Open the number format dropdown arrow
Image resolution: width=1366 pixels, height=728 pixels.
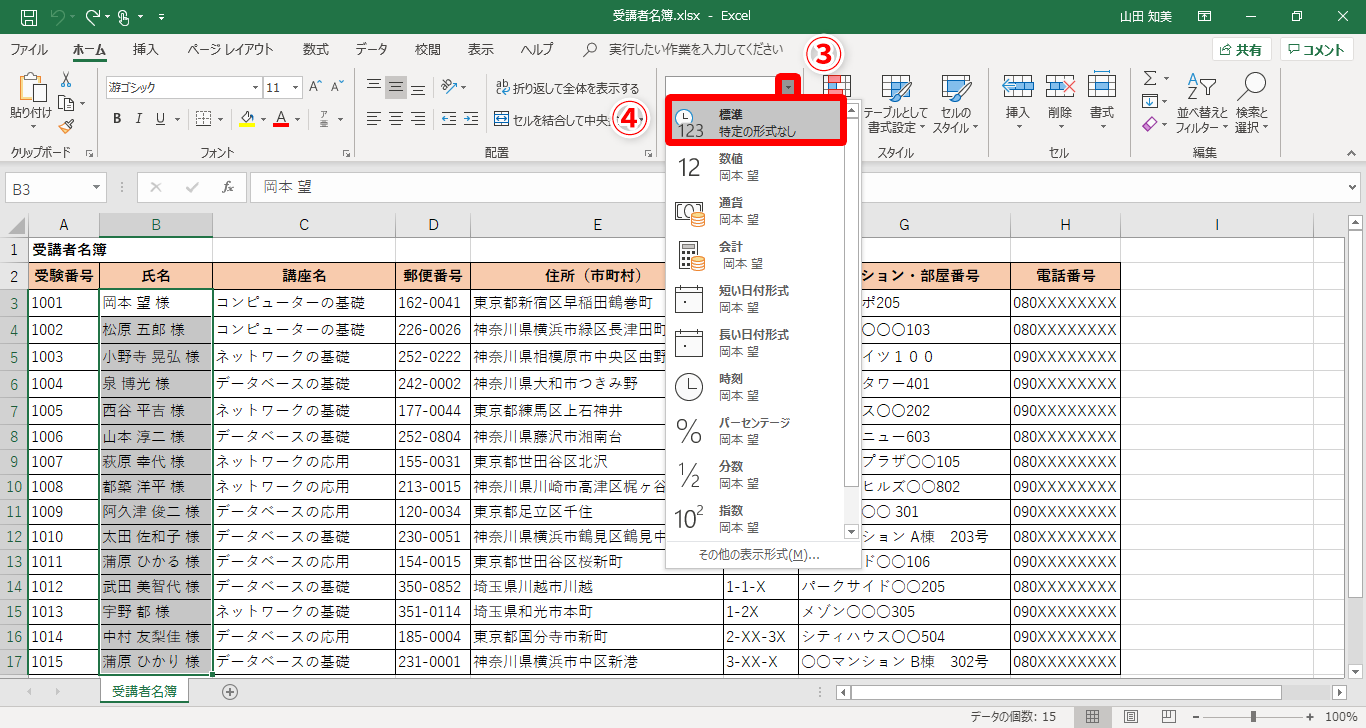(790, 88)
